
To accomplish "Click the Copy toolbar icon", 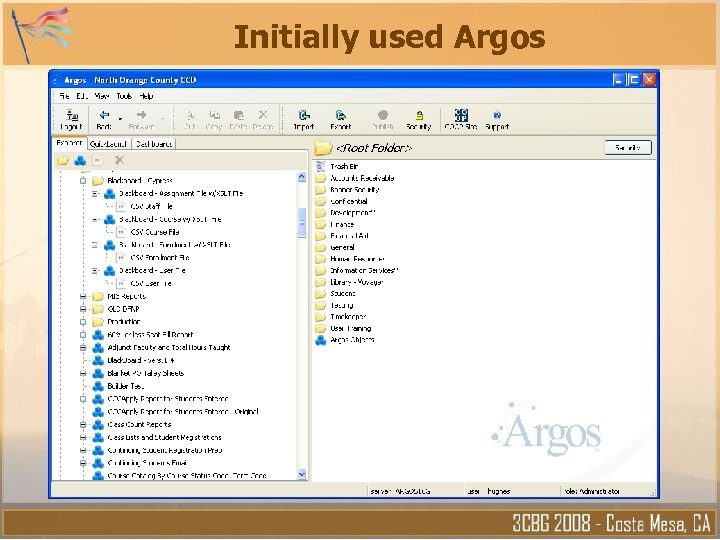I will [214, 115].
